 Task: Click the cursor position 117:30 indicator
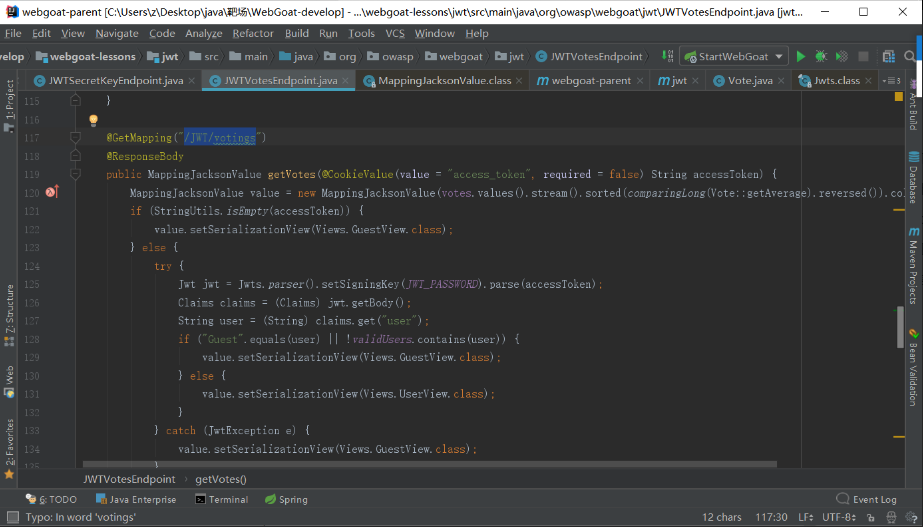(x=771, y=517)
